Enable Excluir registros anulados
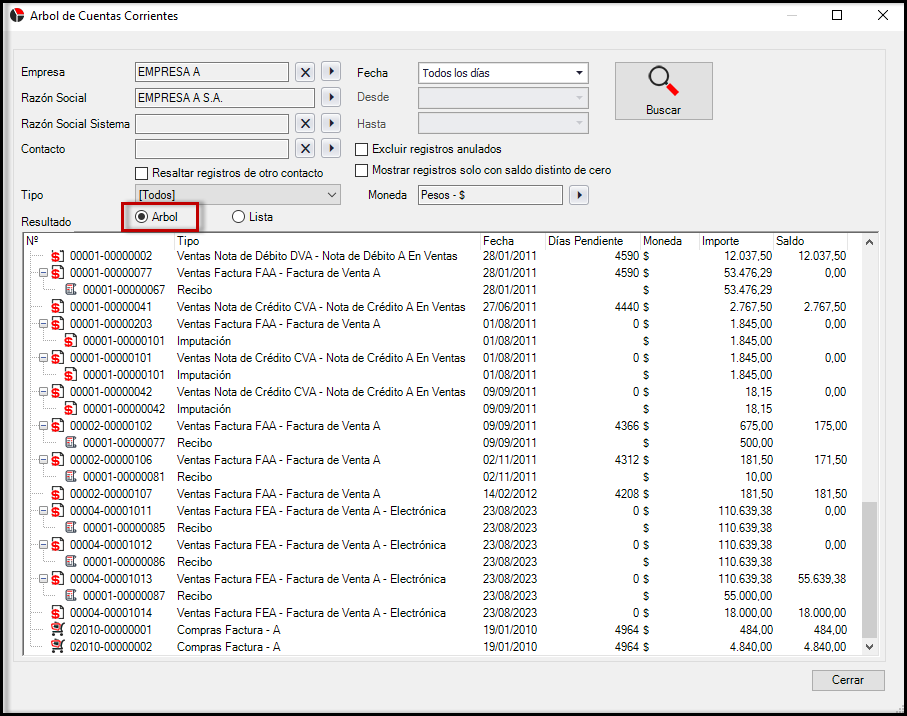This screenshot has height=716, width=907. tap(362, 149)
